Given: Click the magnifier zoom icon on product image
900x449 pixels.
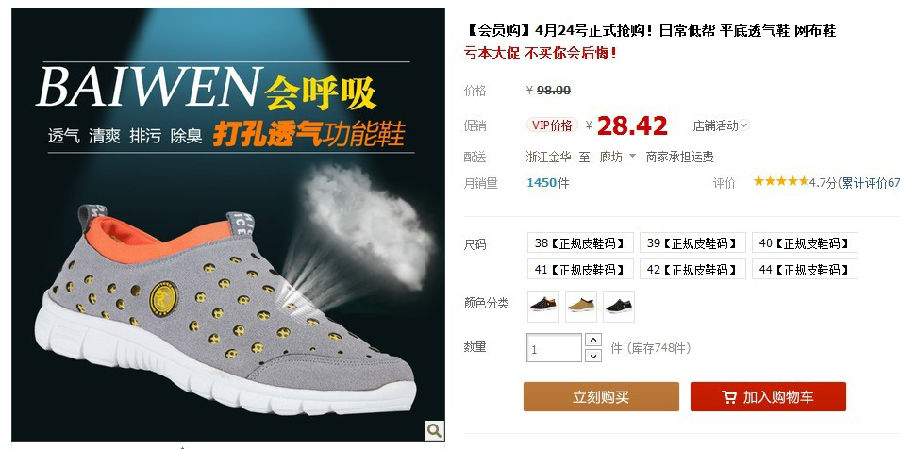Looking at the screenshot, I should coord(434,430).
